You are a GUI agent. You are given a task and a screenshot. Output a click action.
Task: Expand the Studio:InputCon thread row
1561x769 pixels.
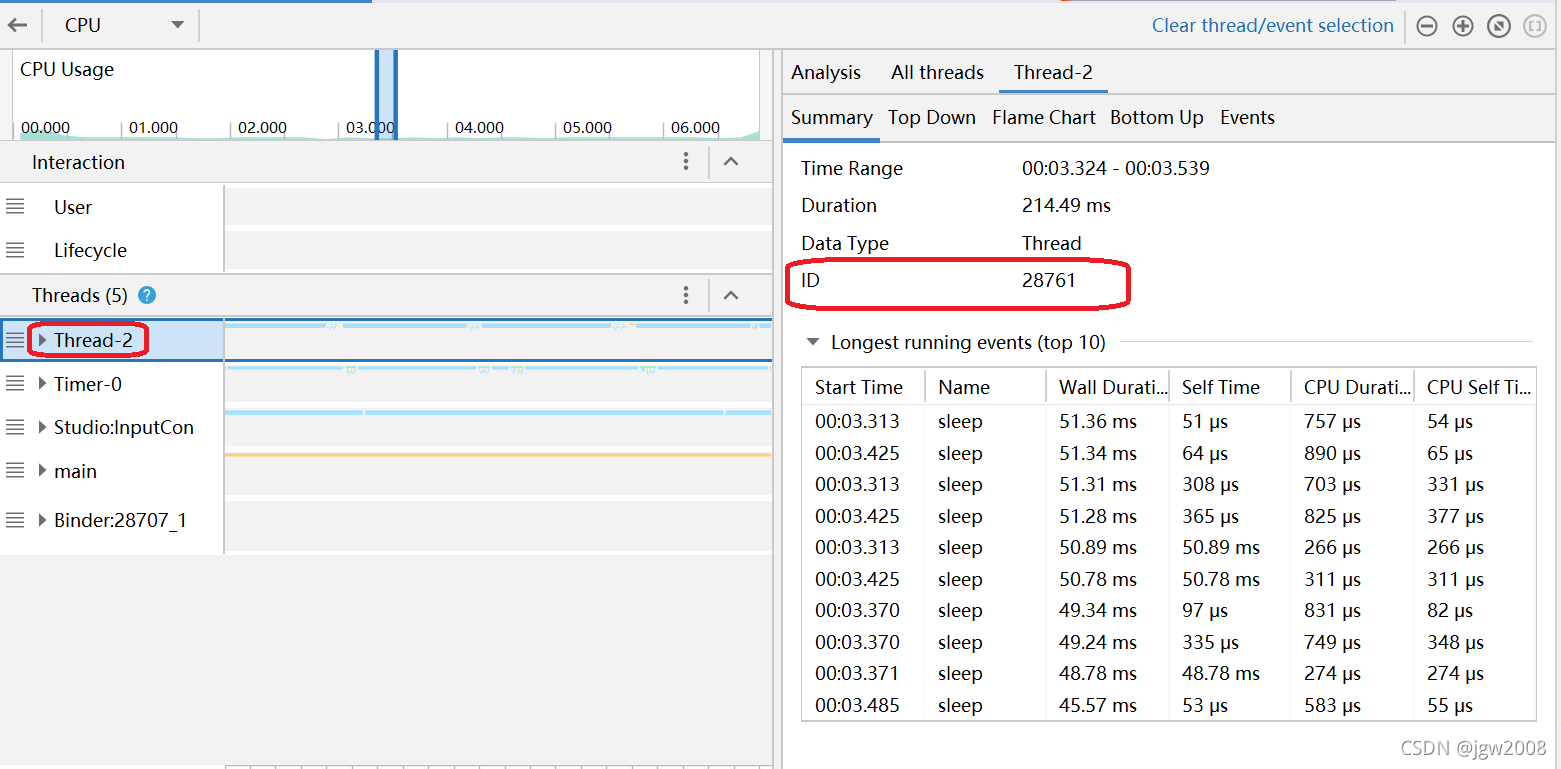pyautogui.click(x=42, y=427)
